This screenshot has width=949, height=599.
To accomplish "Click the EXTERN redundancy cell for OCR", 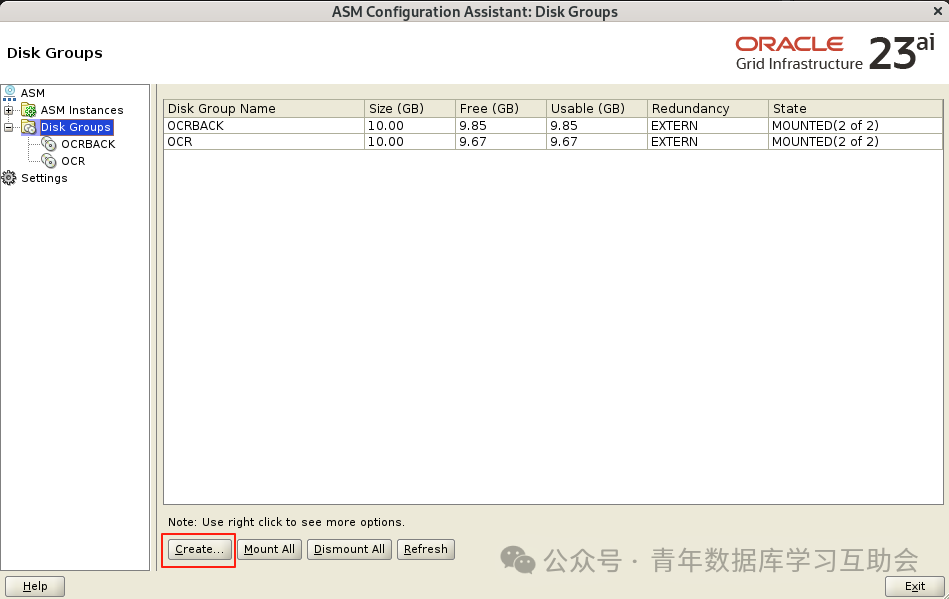I will 708,142.
